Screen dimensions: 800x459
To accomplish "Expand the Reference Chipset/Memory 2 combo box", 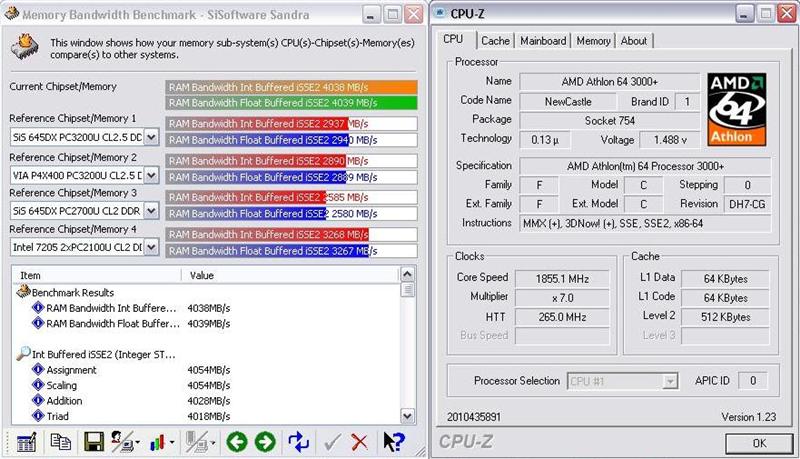I will pos(151,173).
